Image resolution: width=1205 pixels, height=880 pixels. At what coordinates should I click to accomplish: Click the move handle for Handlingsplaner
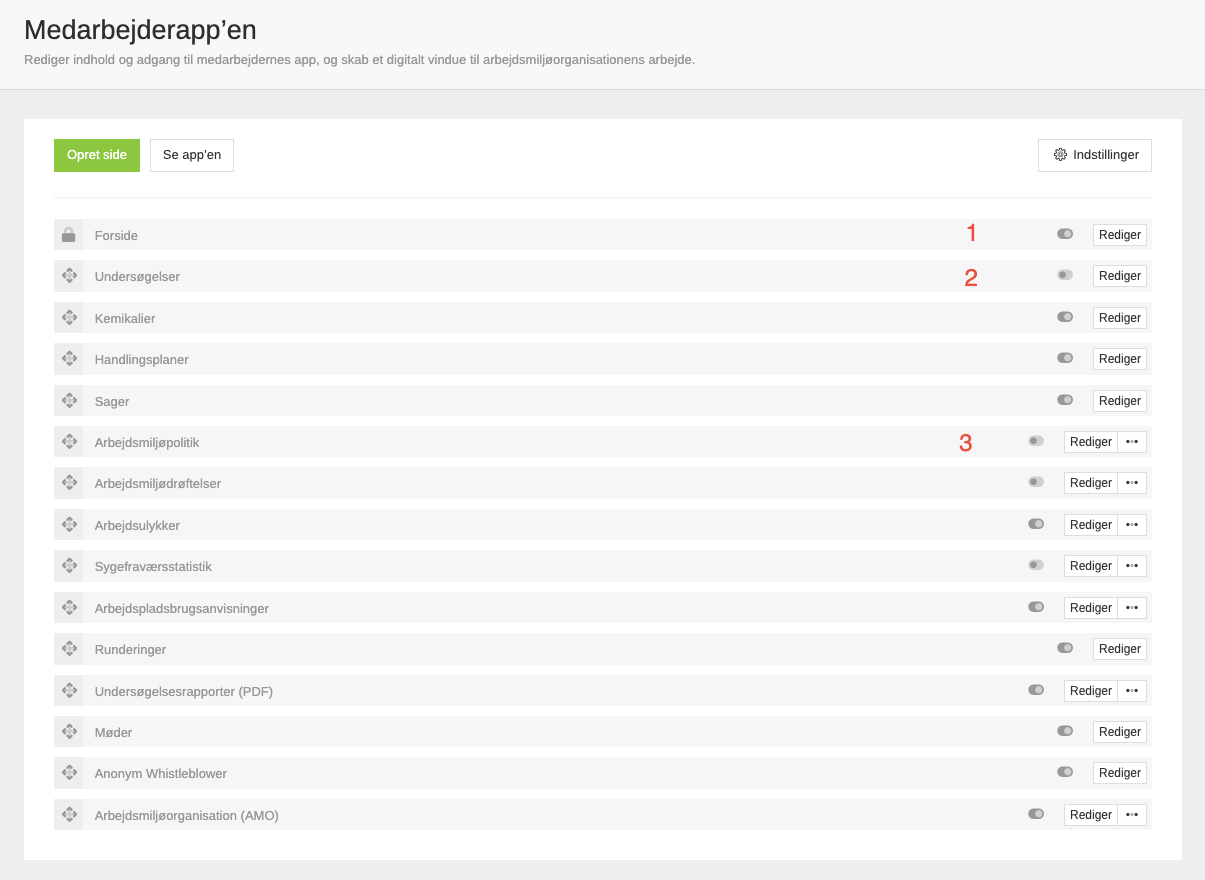click(69, 359)
